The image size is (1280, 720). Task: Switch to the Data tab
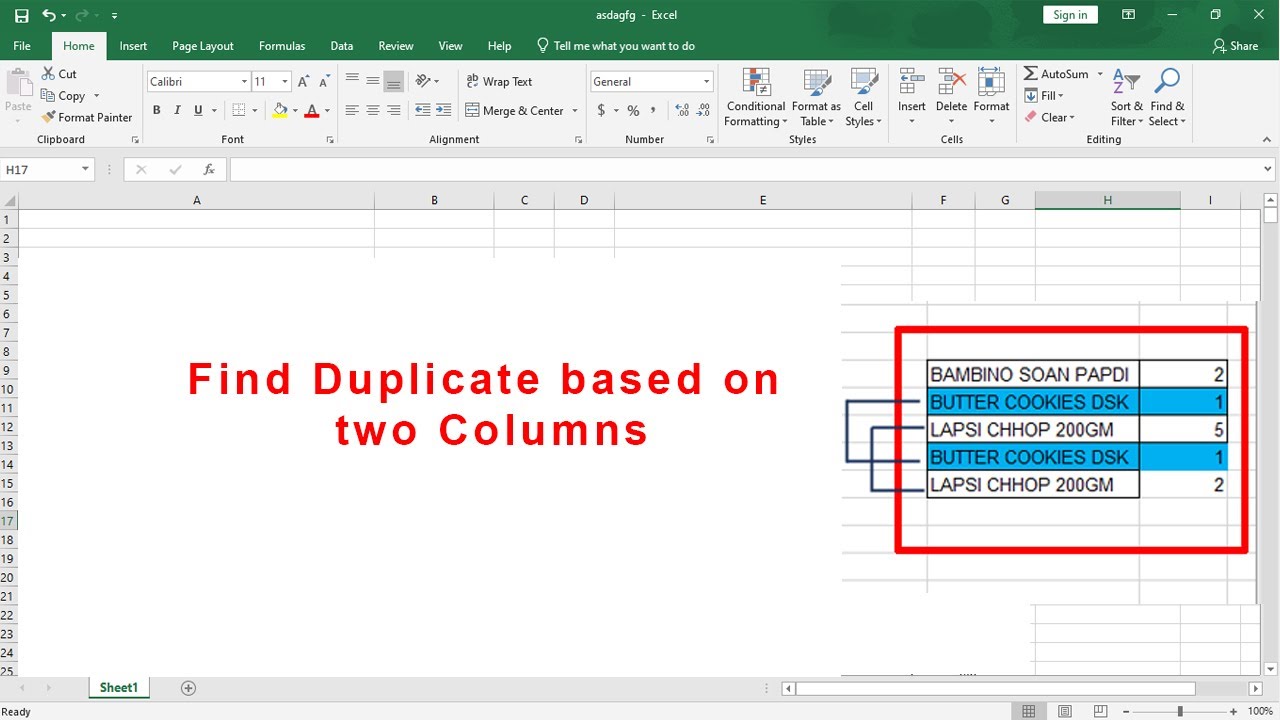click(x=342, y=46)
